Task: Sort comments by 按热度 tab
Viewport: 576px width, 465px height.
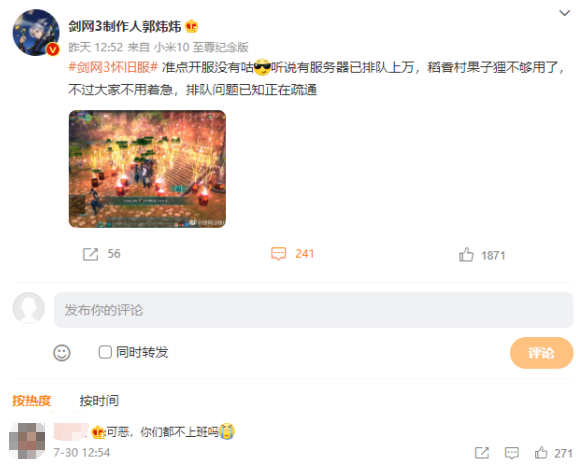Action: (x=32, y=401)
